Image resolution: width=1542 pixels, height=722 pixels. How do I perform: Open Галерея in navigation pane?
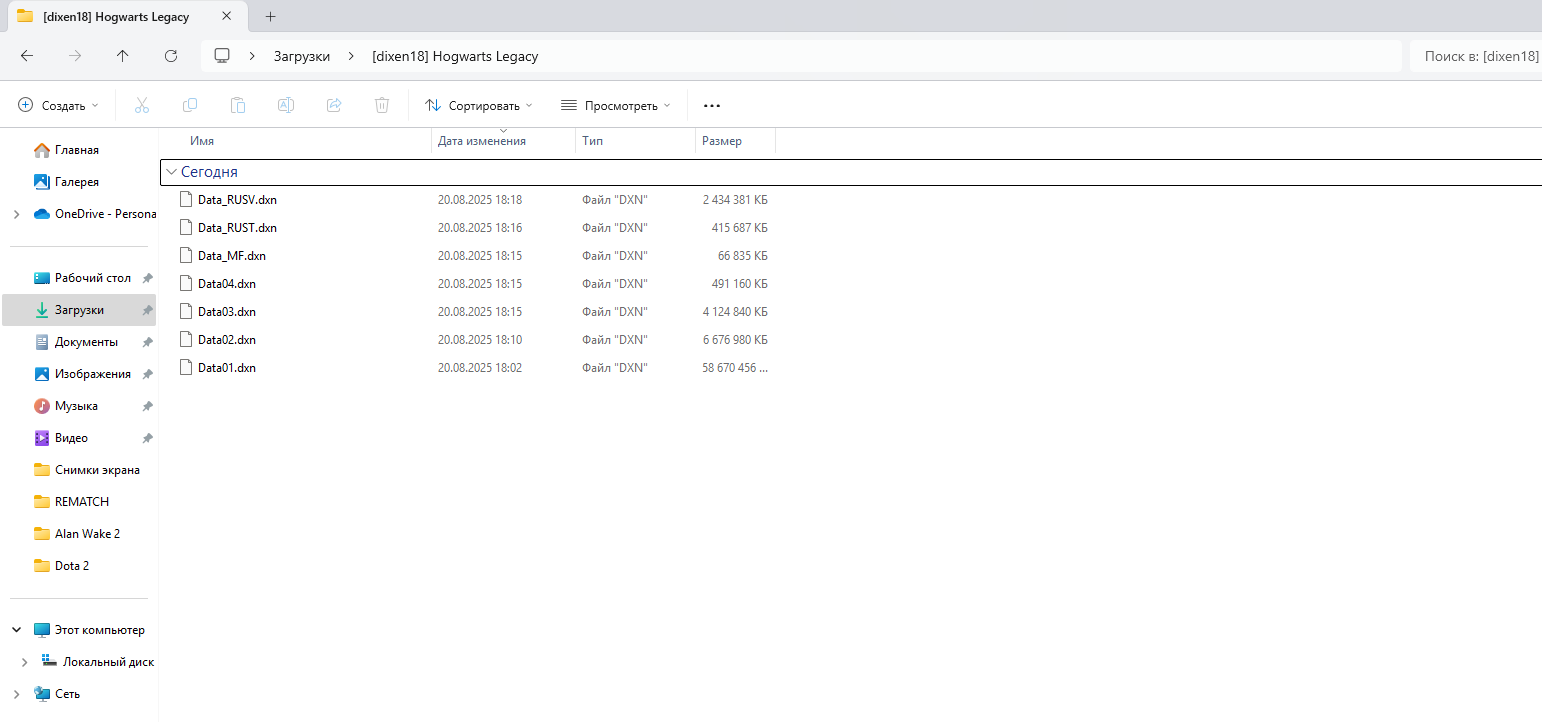79,182
